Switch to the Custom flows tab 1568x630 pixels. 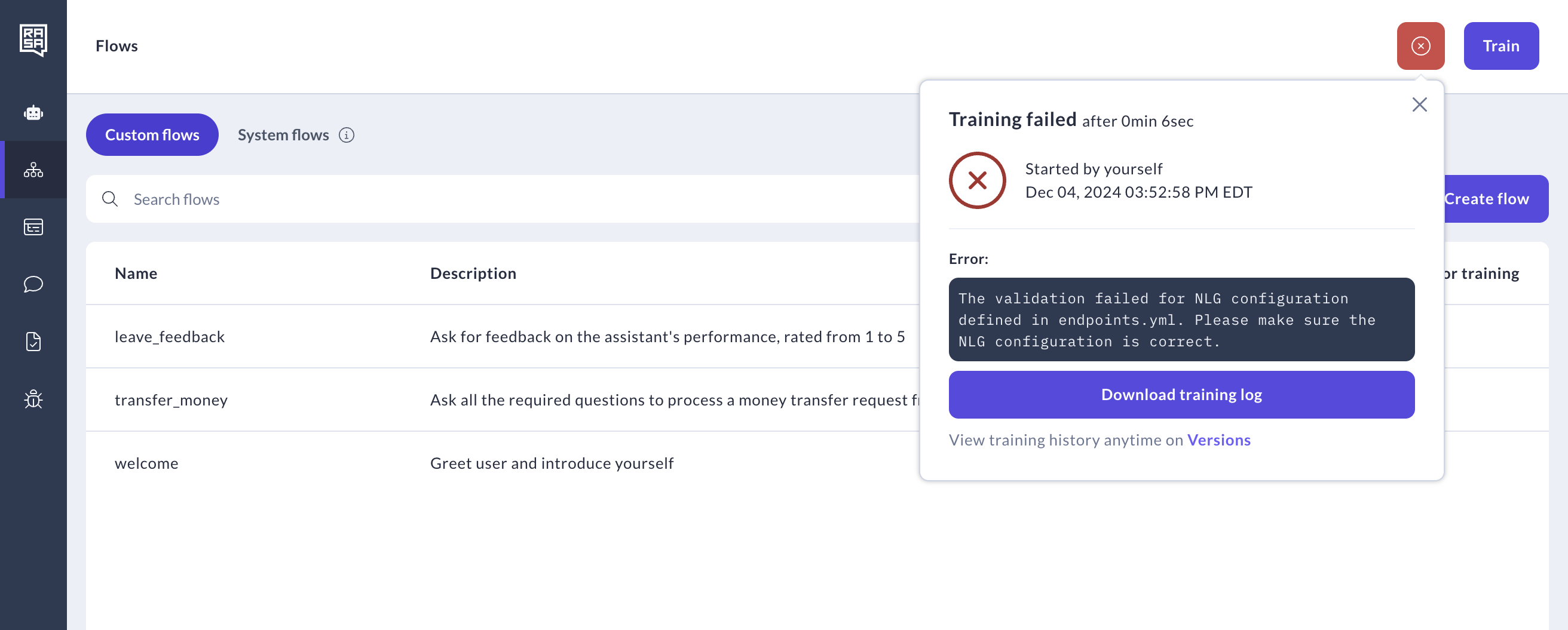152,135
